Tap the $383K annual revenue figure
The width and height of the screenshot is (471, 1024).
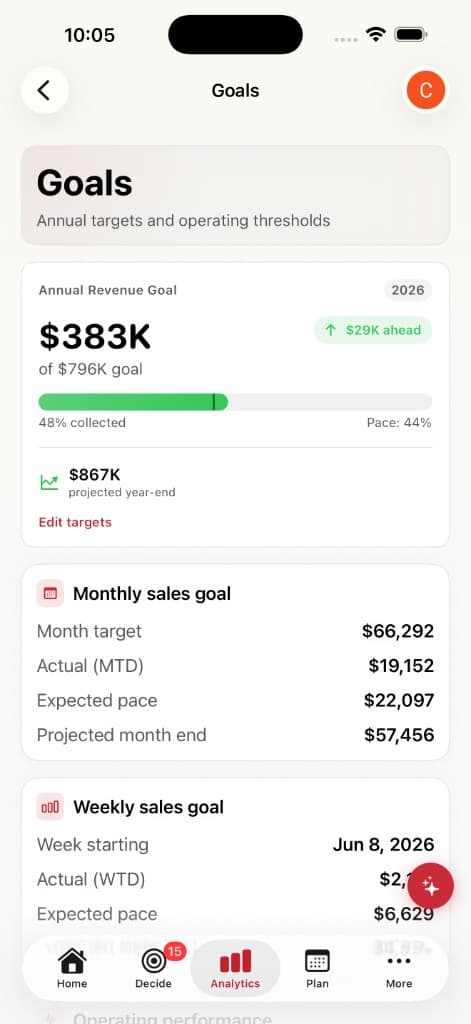[95, 336]
